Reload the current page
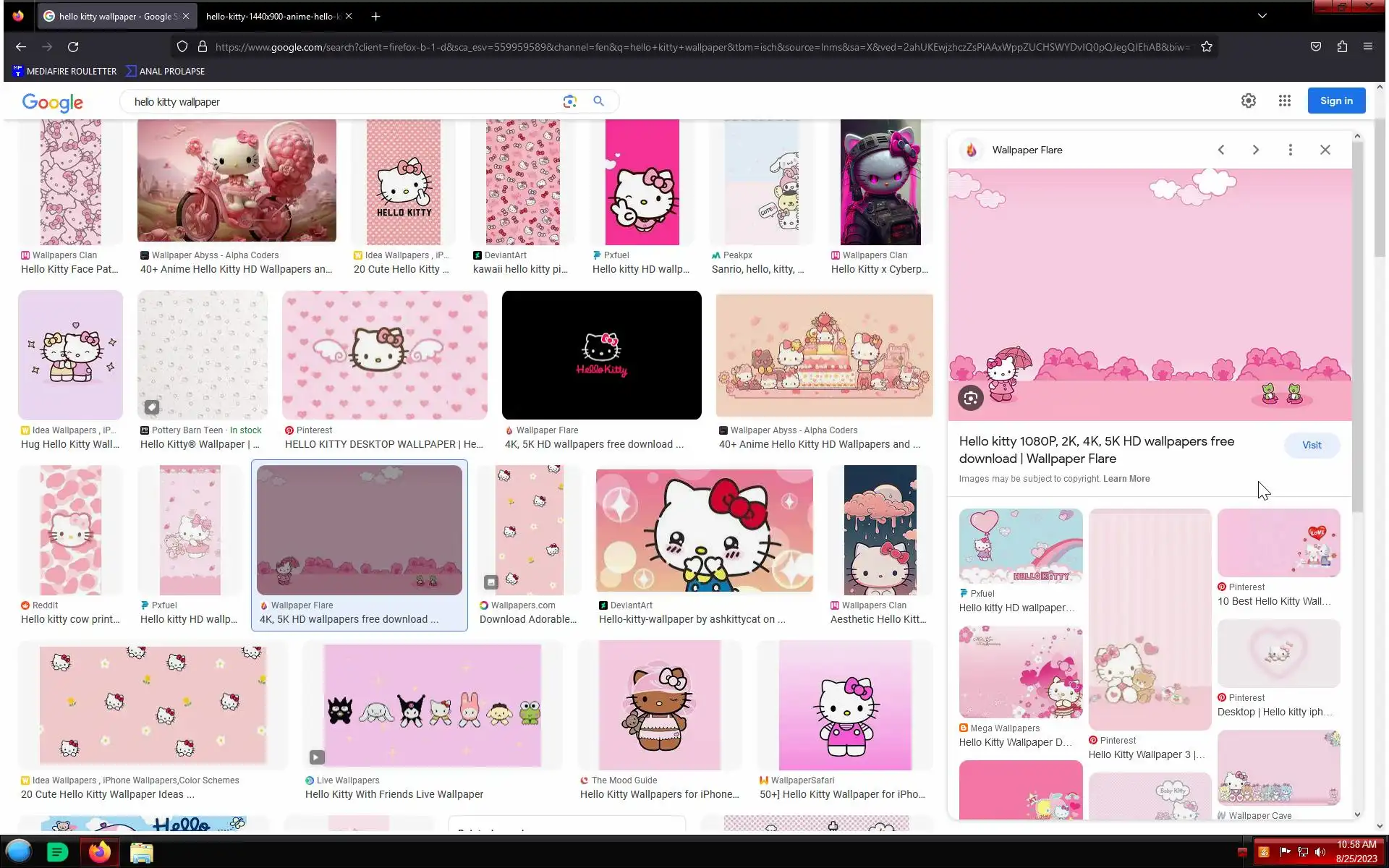1389x868 pixels. point(73,47)
